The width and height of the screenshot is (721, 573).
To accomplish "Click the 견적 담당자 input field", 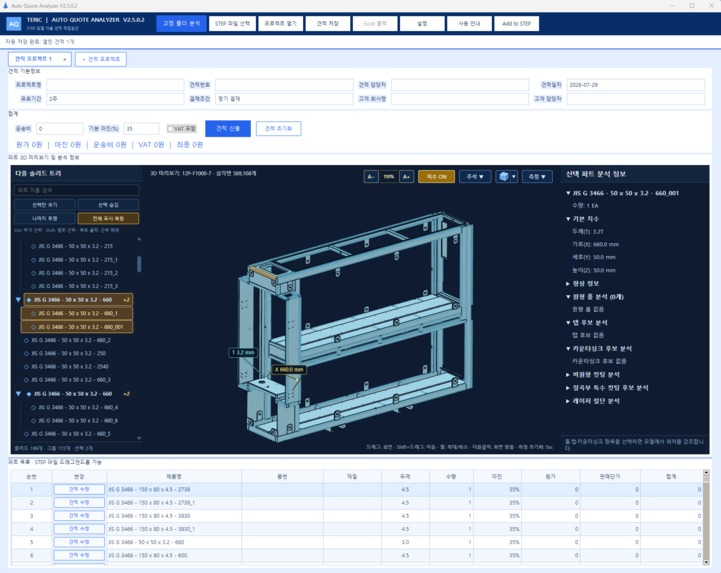I will 460,85.
